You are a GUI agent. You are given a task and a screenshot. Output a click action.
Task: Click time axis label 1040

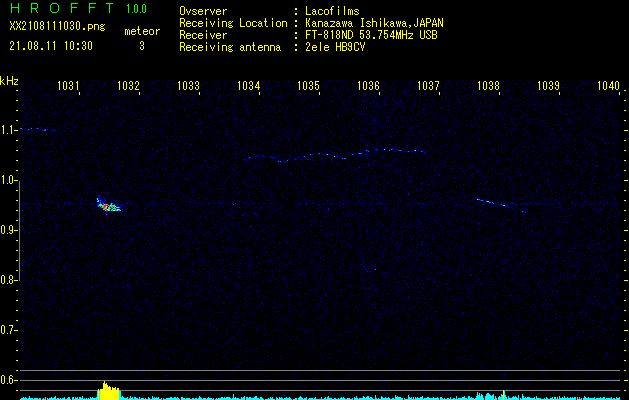[608, 85]
